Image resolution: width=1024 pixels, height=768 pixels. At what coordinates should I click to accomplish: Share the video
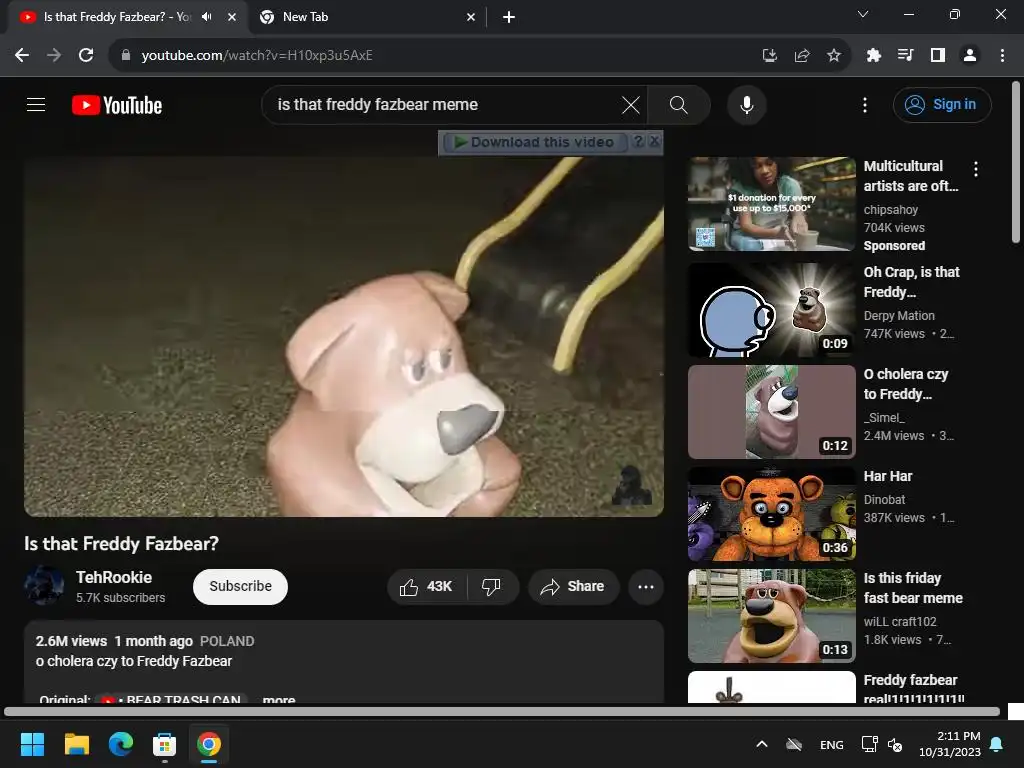573,586
